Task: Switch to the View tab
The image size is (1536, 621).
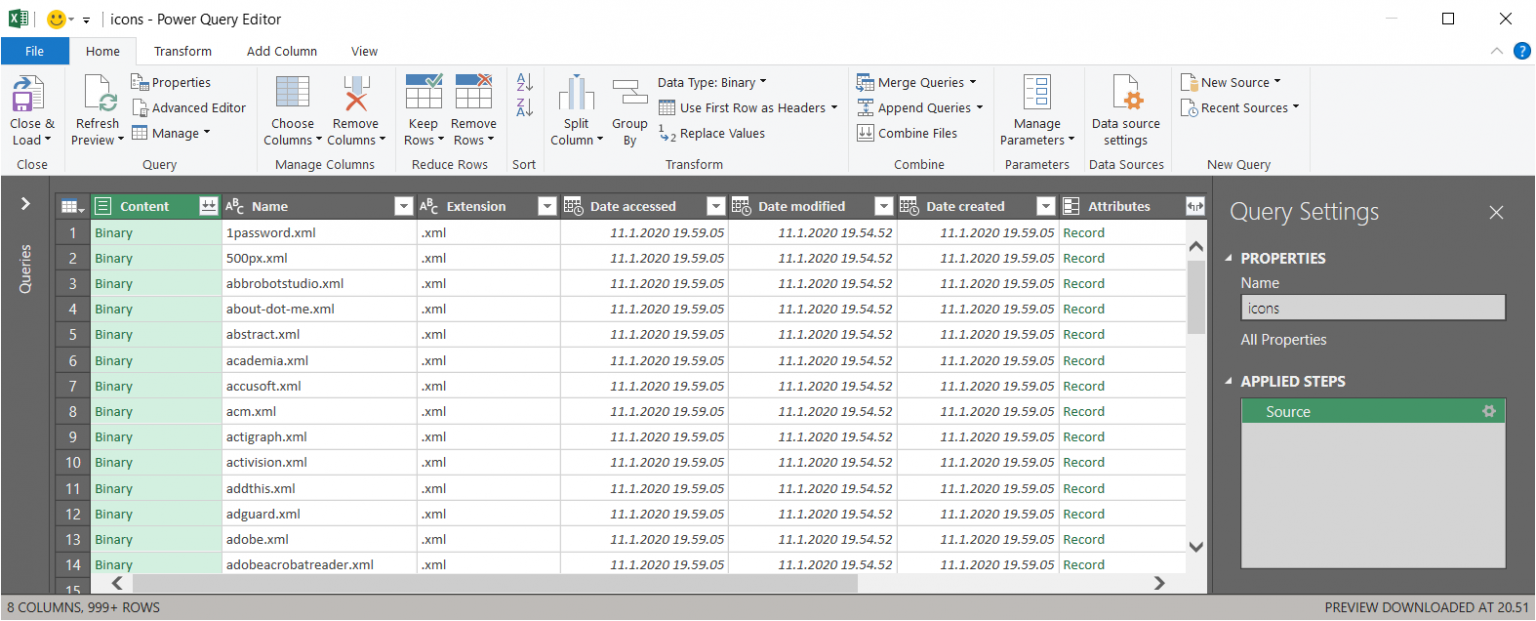Action: point(365,51)
